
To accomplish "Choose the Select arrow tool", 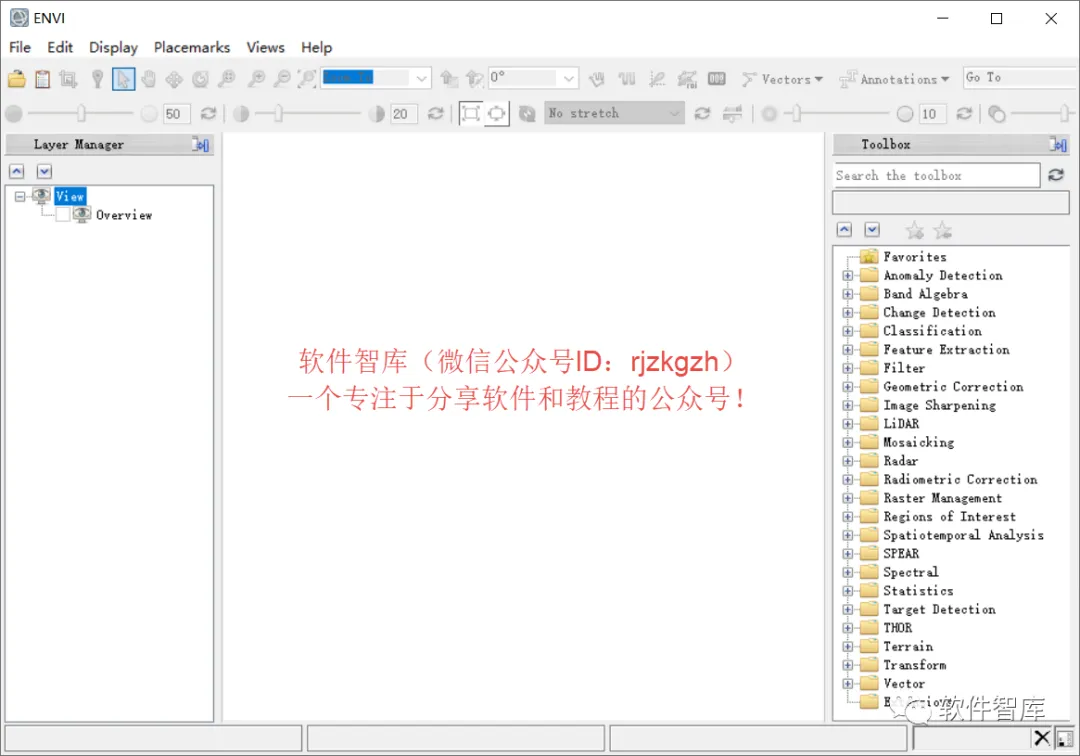I will pos(123,79).
